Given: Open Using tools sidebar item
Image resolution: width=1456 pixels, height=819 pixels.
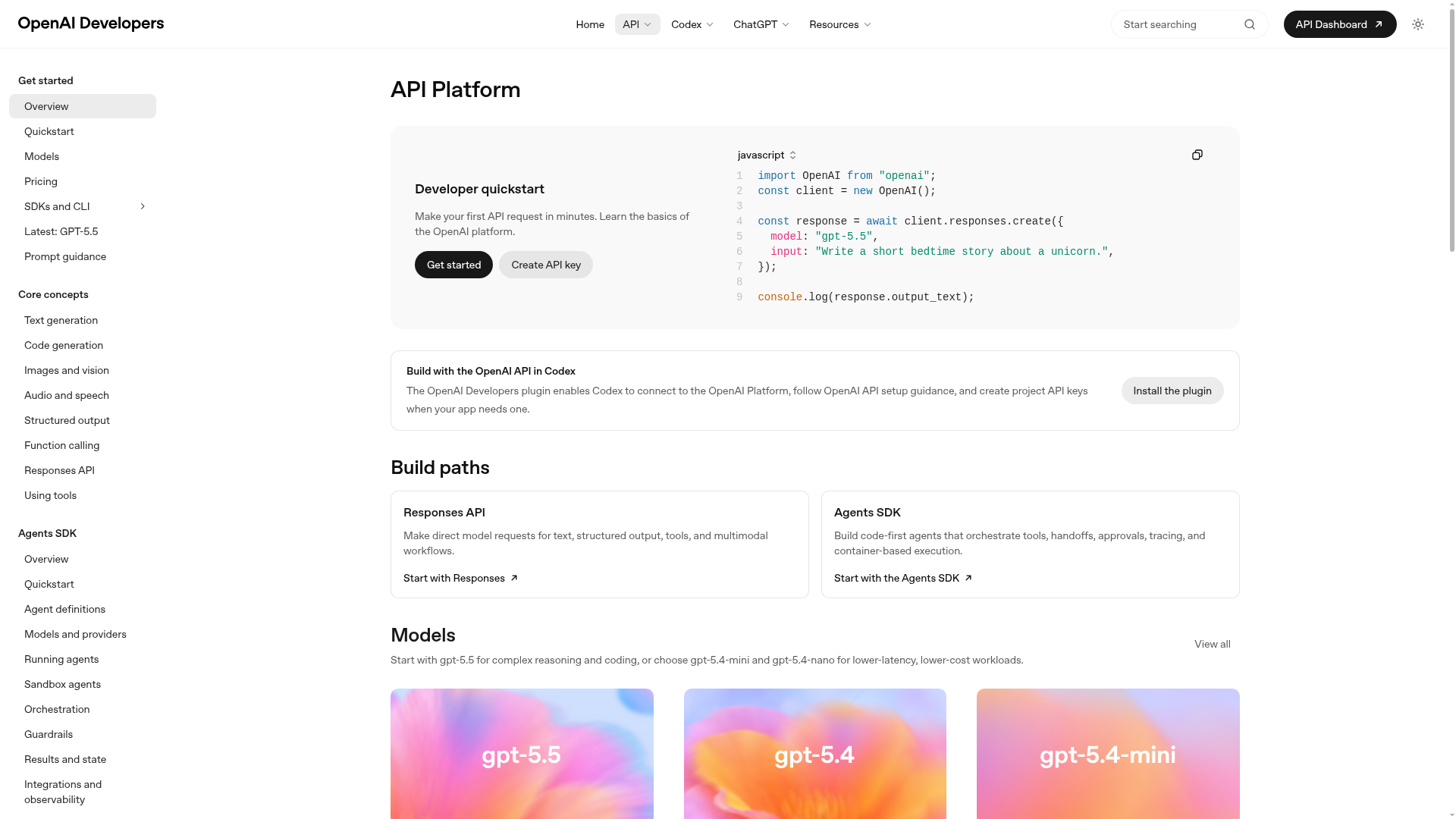Looking at the screenshot, I should pos(83,495).
